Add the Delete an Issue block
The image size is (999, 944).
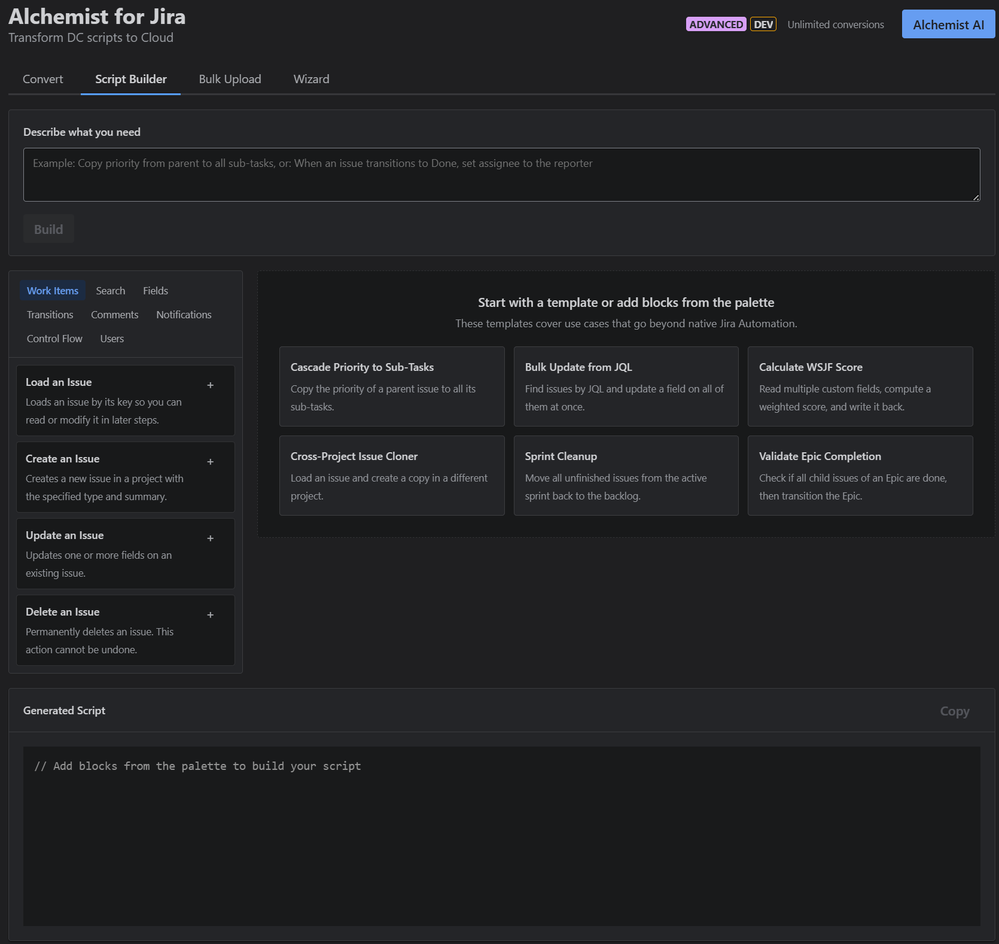[x=210, y=615]
